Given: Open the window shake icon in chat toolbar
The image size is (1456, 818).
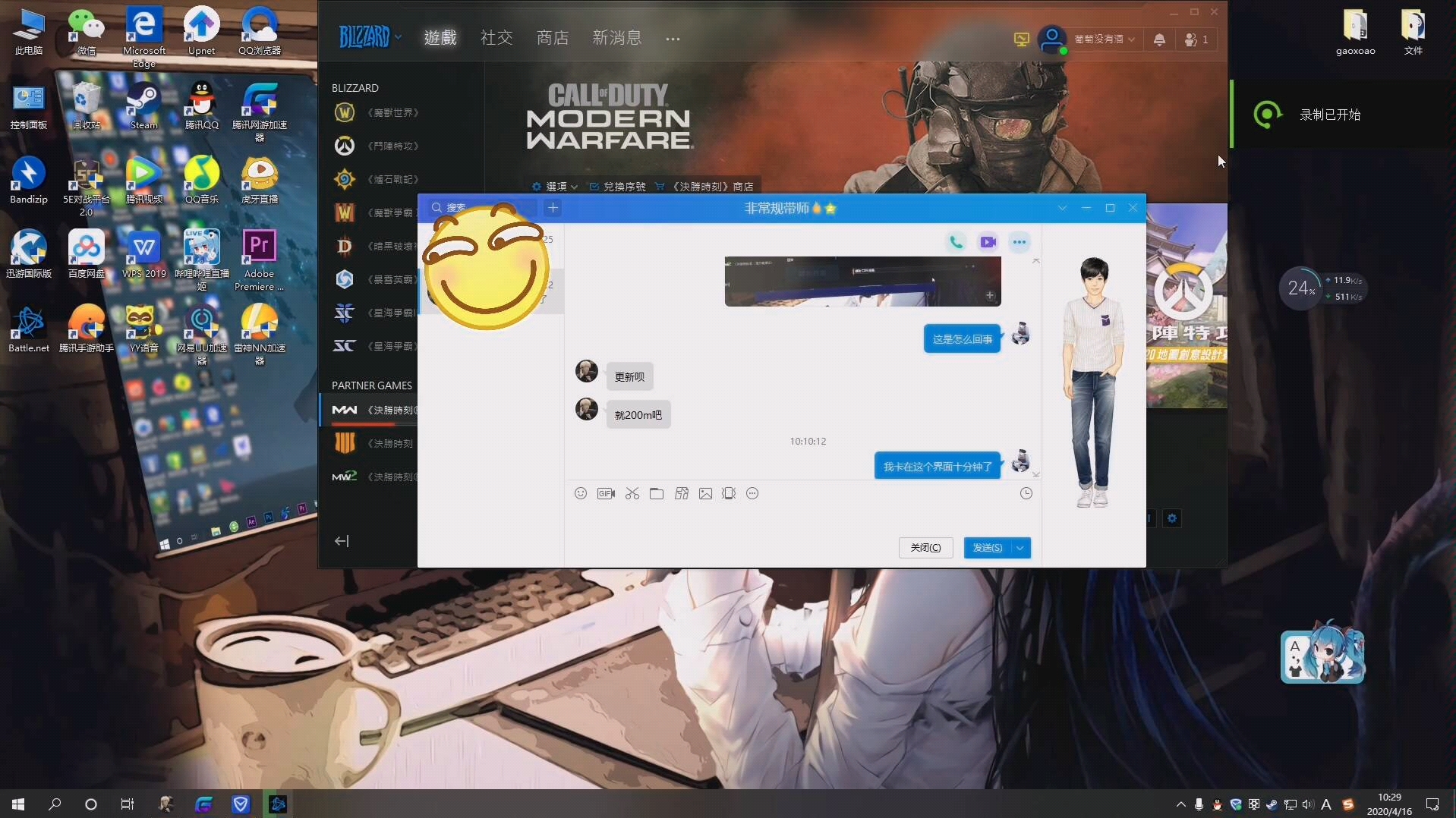Looking at the screenshot, I should 729,493.
